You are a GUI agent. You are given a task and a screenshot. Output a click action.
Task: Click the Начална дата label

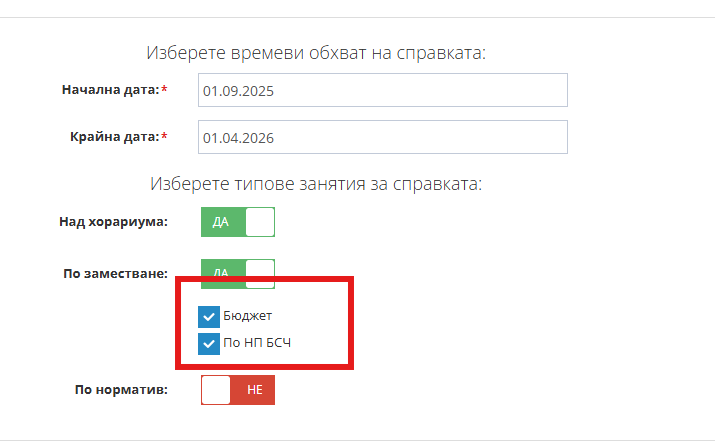point(110,90)
